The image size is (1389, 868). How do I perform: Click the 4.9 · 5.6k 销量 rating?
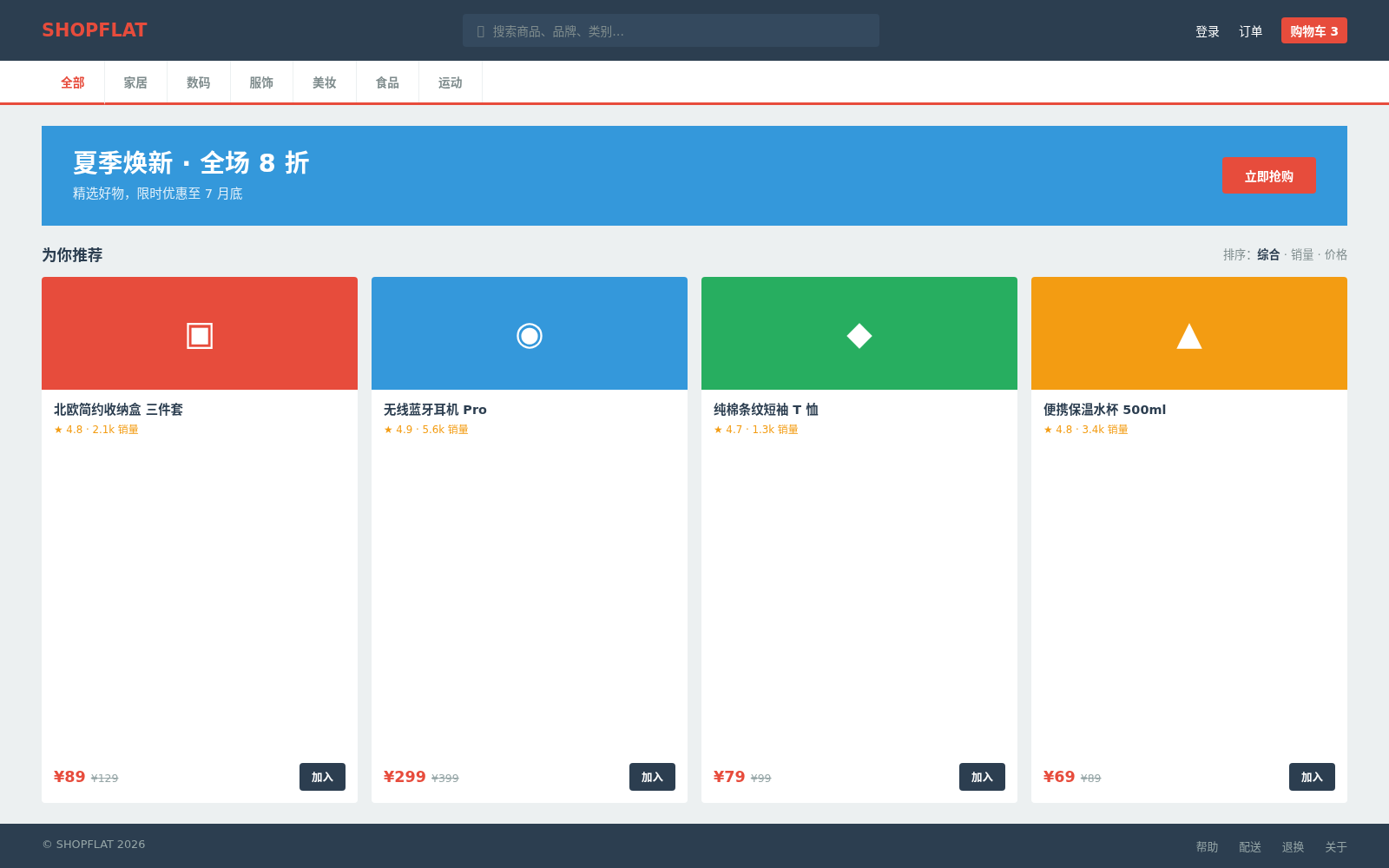pyautogui.click(x=426, y=430)
